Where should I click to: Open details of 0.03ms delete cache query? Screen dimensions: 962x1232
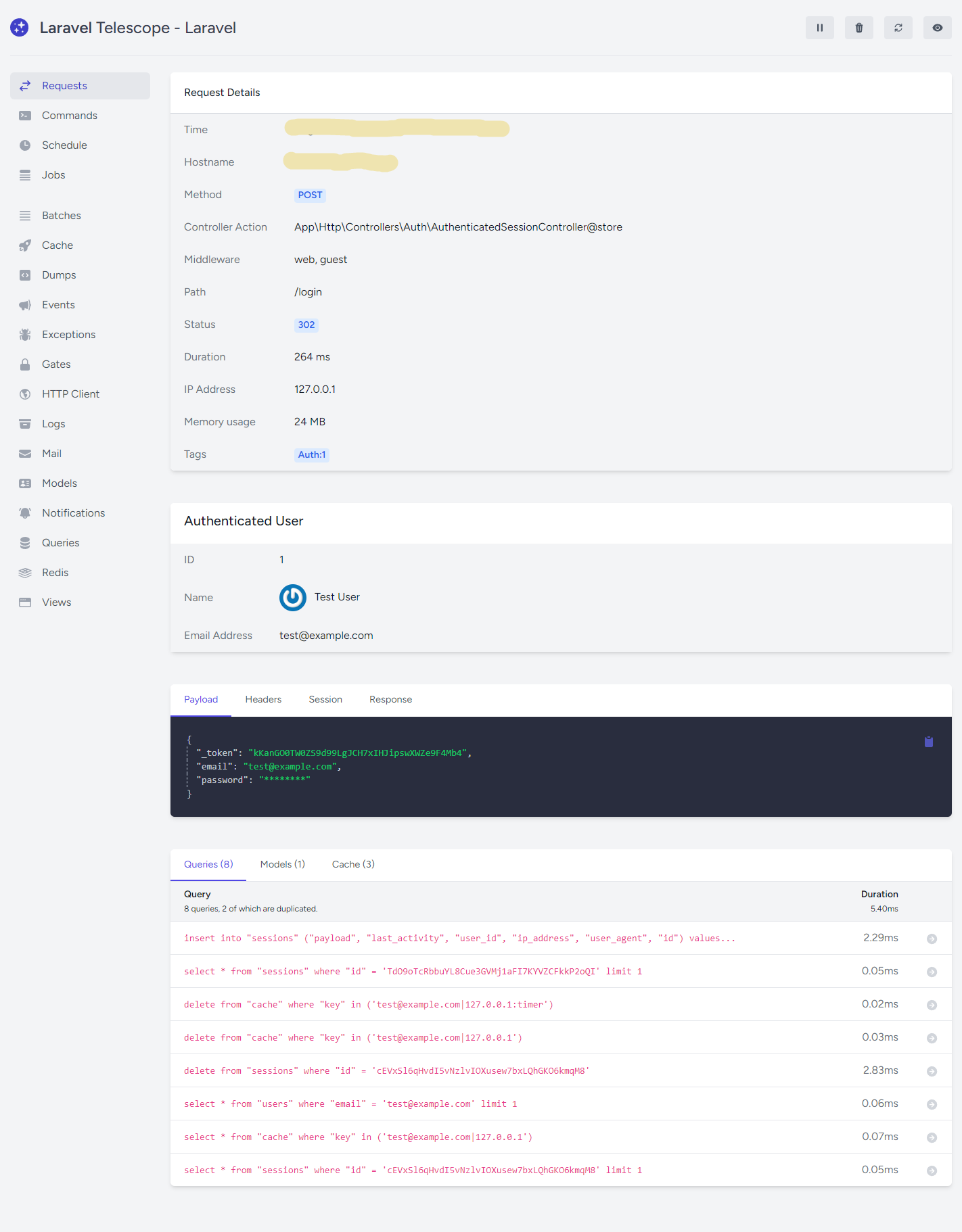click(x=932, y=1039)
